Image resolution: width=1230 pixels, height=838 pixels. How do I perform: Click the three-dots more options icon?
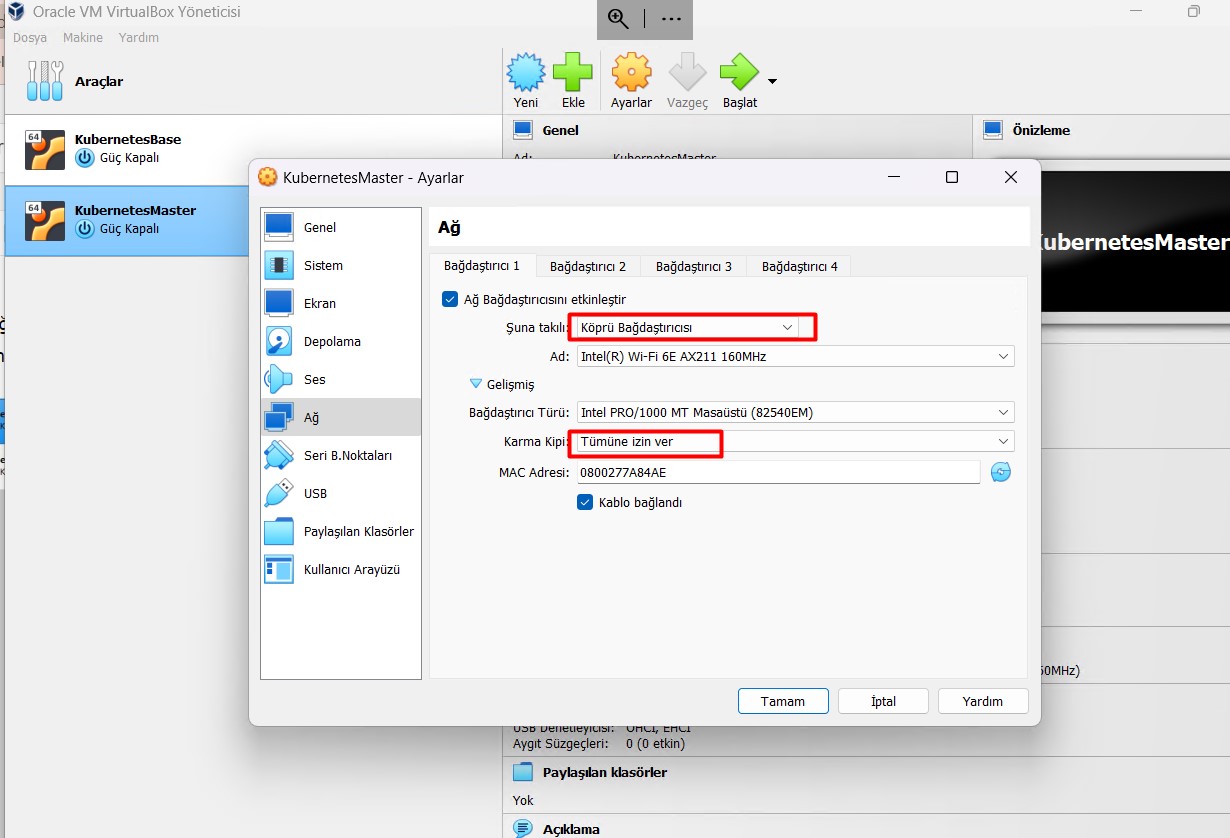tap(670, 18)
